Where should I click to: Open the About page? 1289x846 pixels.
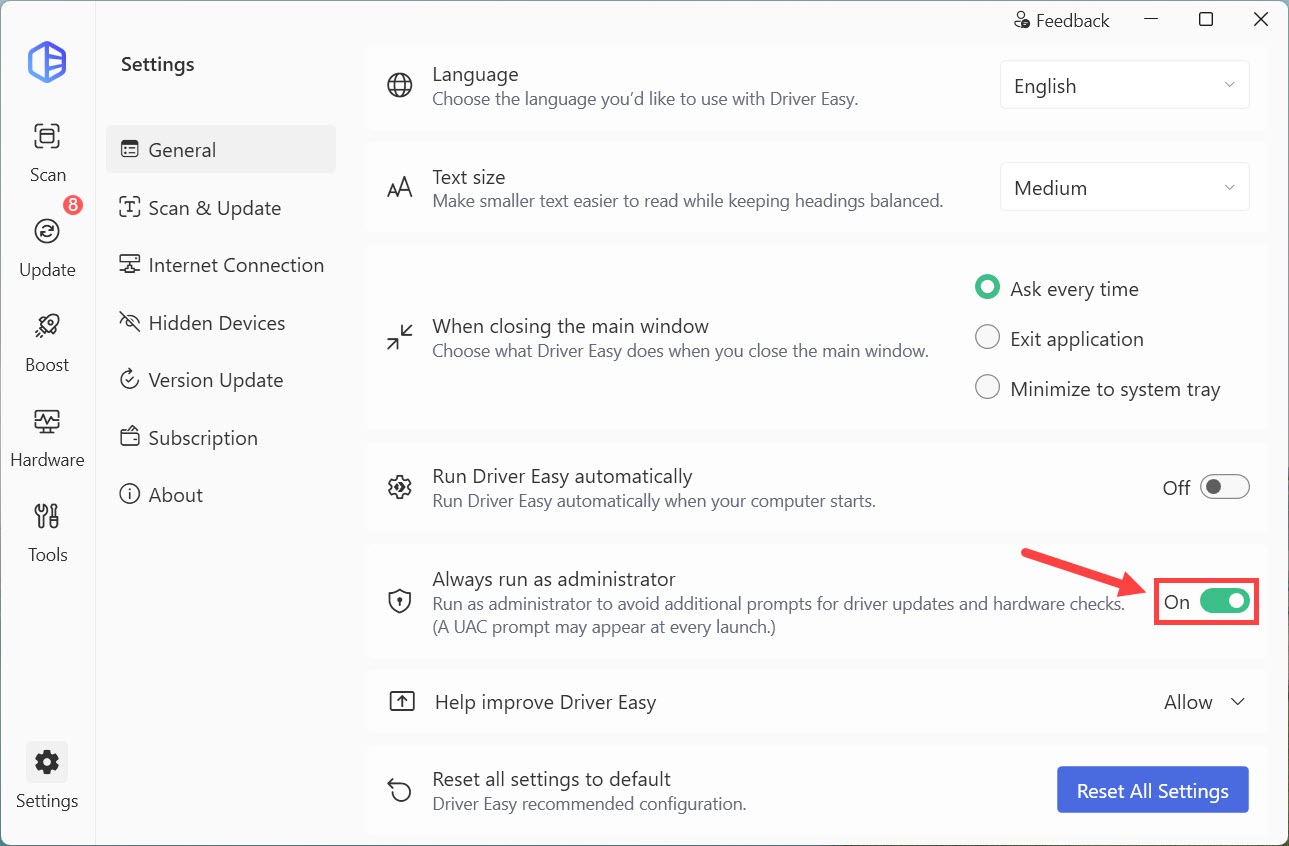coord(221,495)
